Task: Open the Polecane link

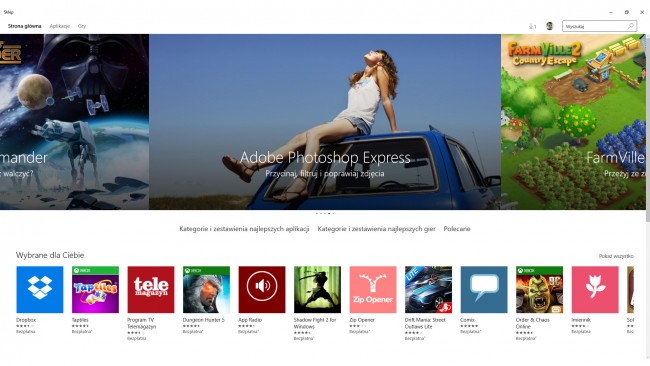Action: tap(457, 229)
